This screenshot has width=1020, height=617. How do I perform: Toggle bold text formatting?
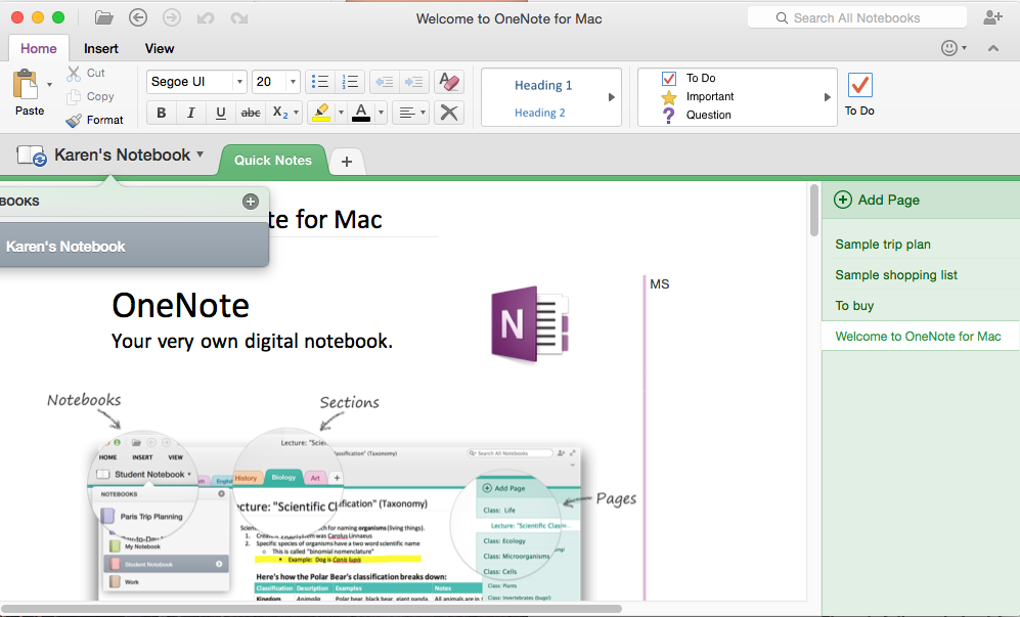[x=160, y=112]
